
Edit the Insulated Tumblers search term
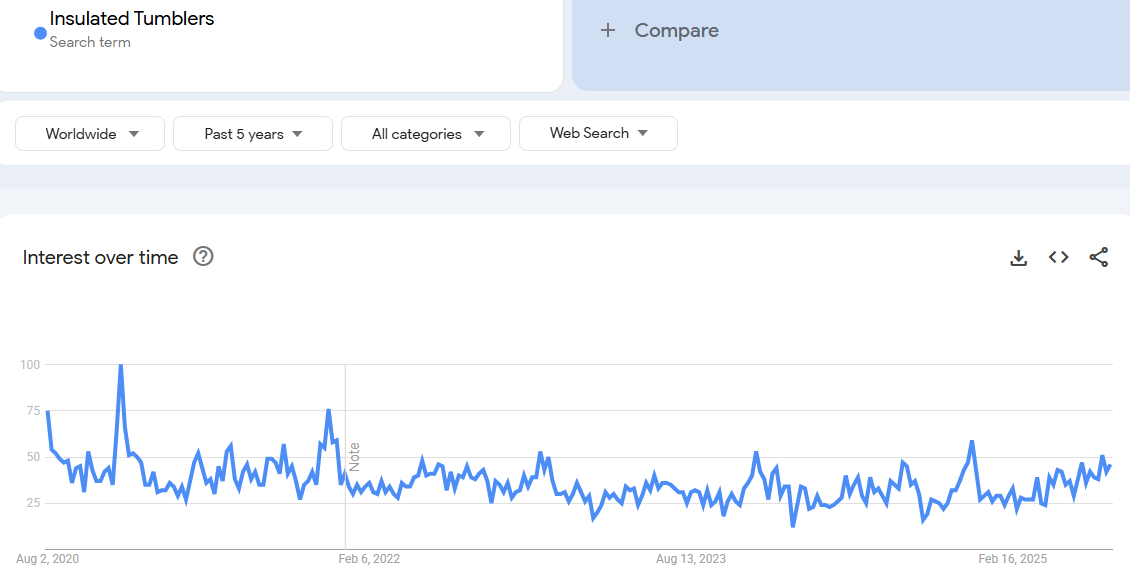tap(132, 19)
